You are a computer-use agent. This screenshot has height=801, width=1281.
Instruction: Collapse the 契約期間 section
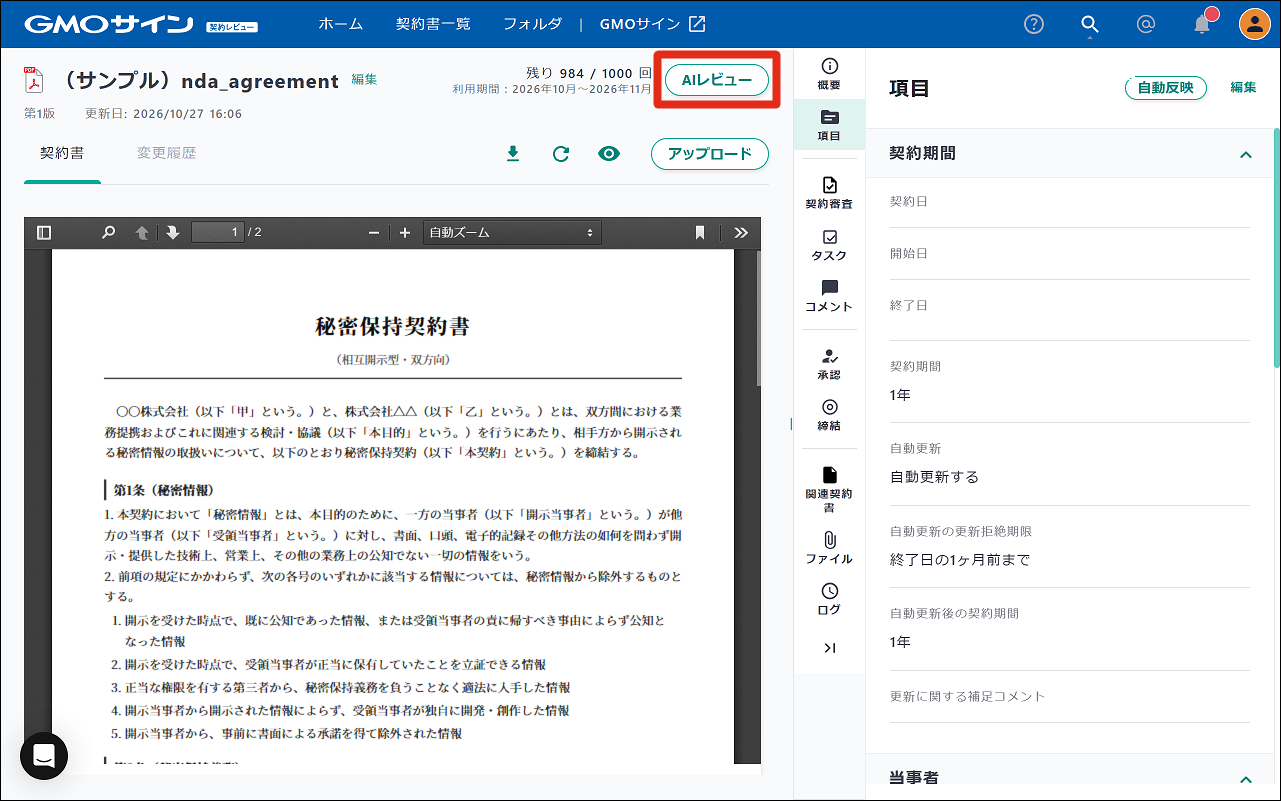1246,154
